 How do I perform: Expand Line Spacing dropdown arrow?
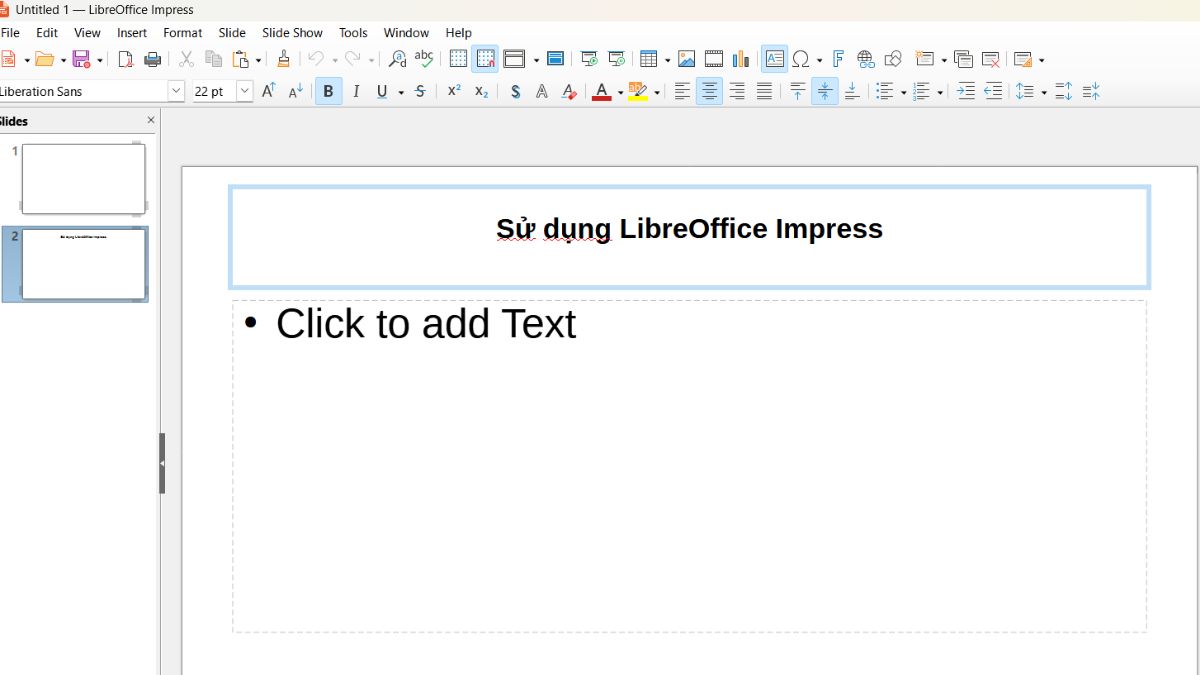coord(1043,92)
